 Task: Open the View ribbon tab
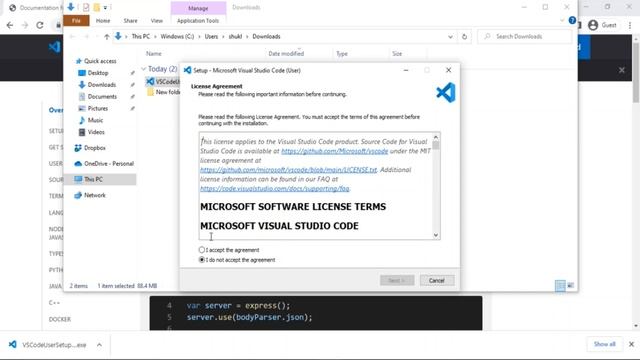point(157,20)
